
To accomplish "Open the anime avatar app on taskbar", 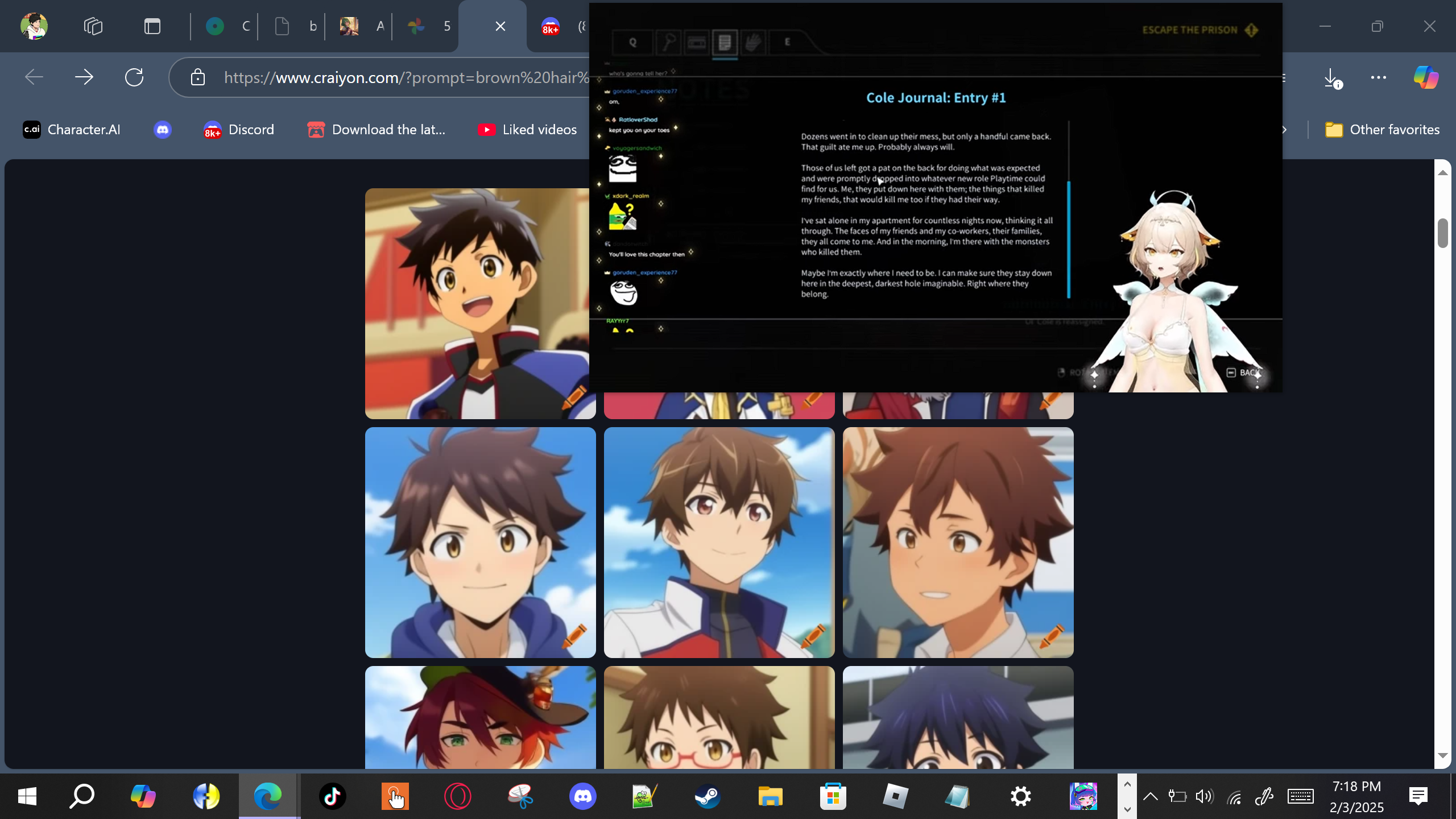I will pos(1083,796).
